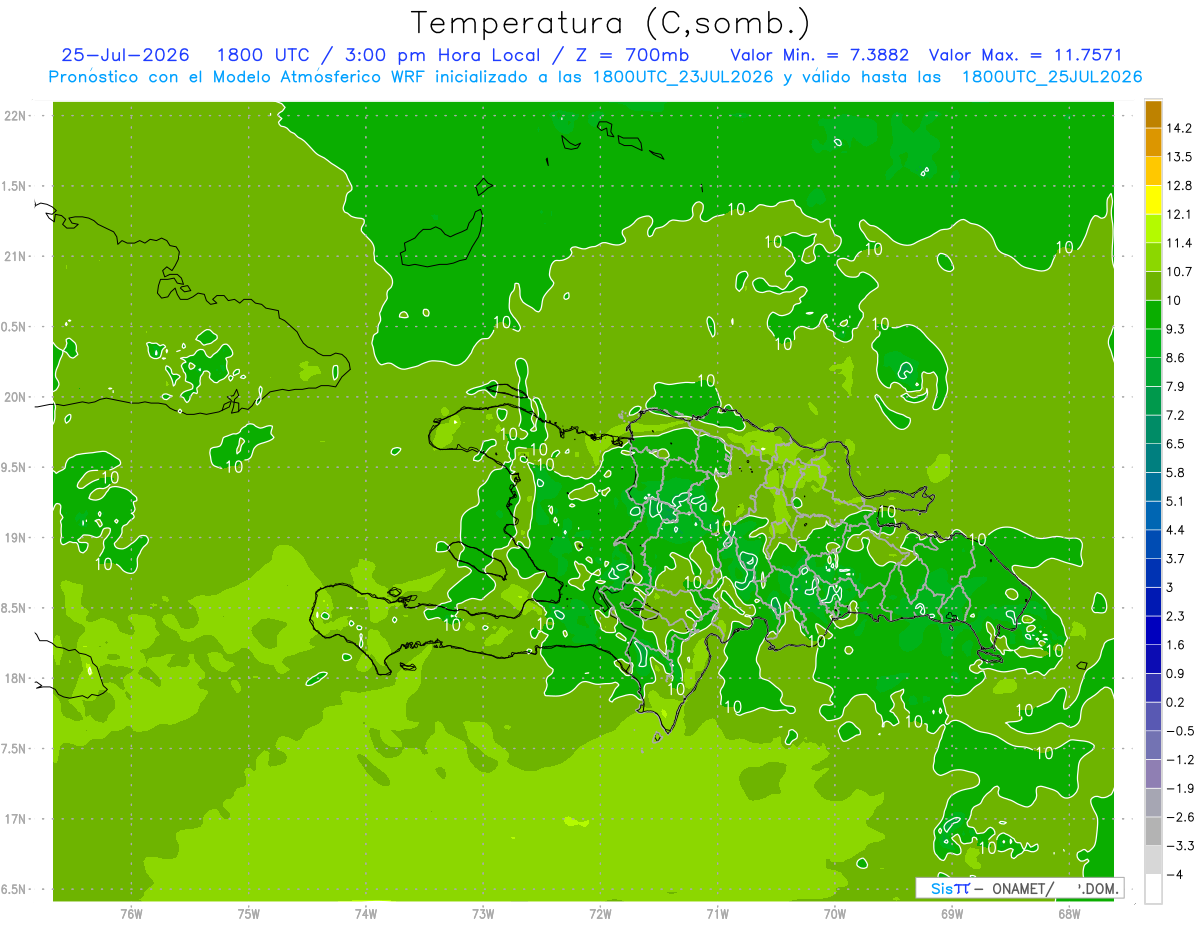Click the colorbar label '12.8'
1200x927 pixels.
click(1179, 186)
